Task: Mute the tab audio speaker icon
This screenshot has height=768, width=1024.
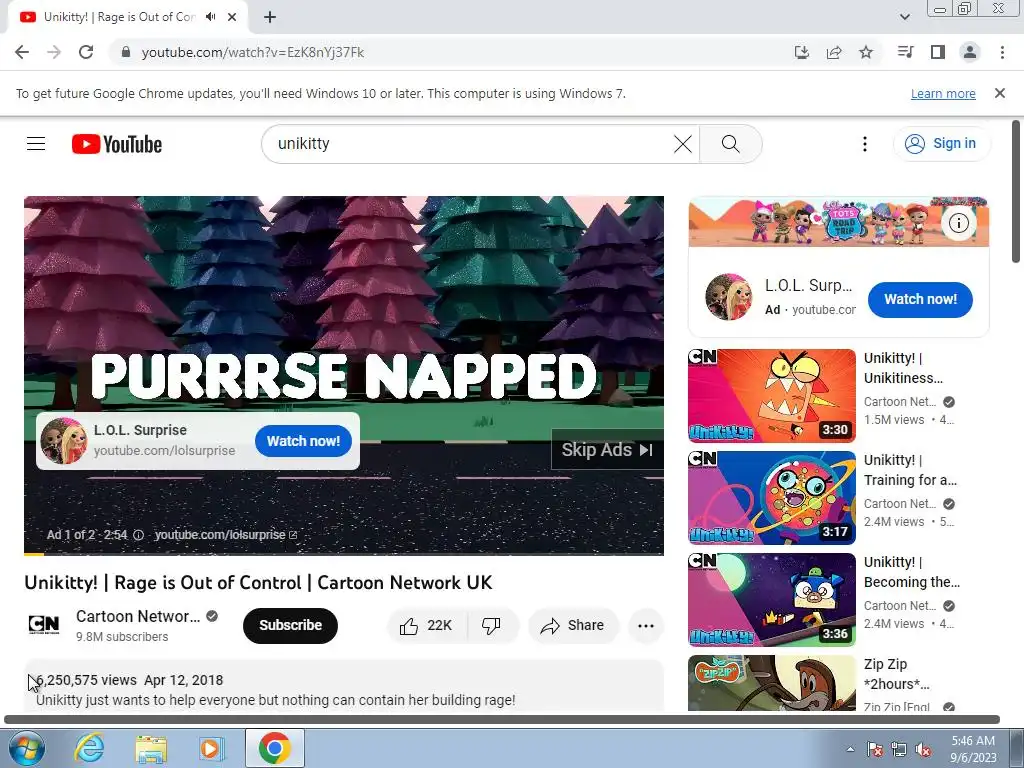Action: (210, 17)
